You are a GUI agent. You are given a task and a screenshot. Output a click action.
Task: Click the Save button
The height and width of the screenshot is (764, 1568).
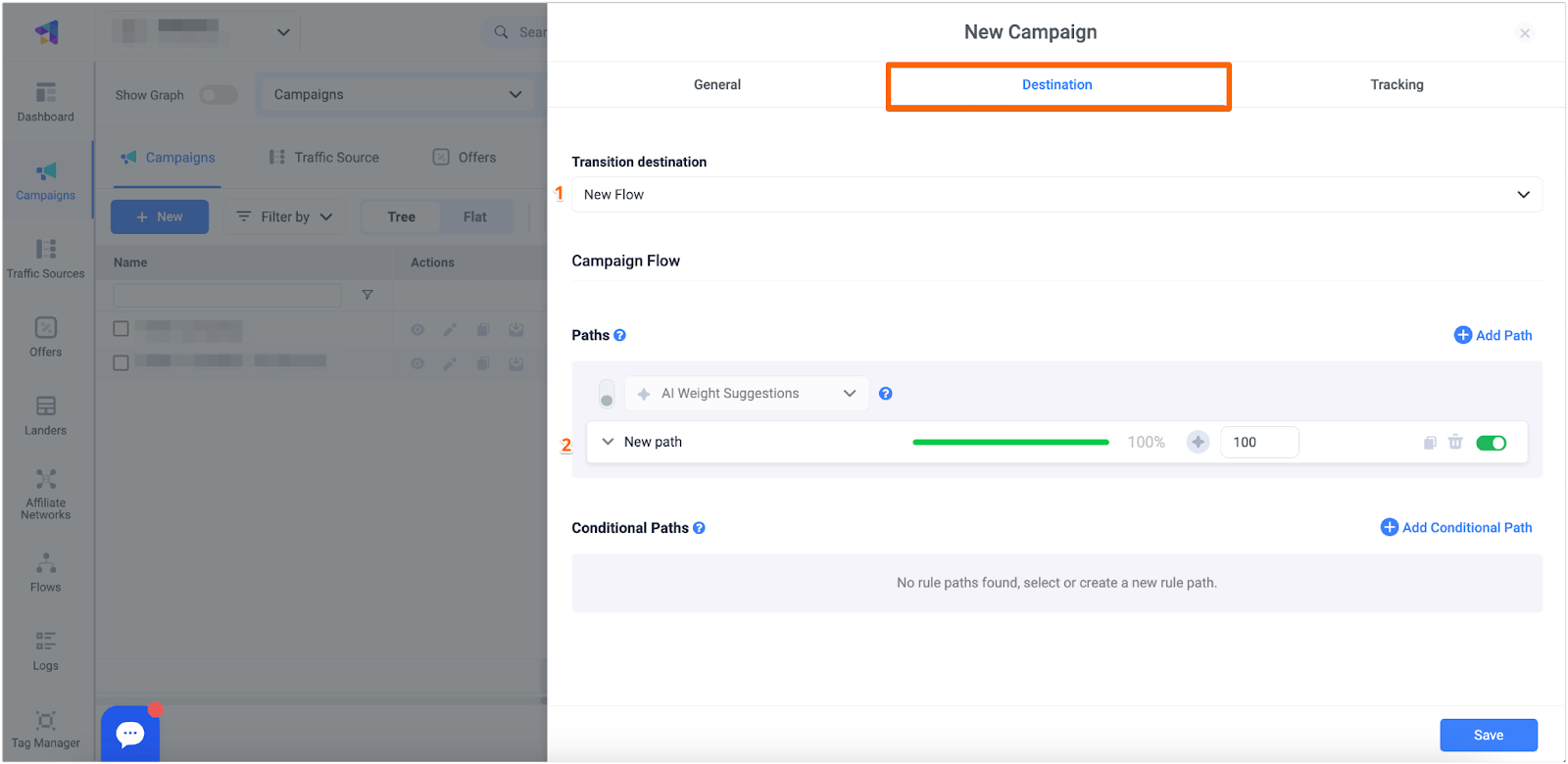[1488, 735]
